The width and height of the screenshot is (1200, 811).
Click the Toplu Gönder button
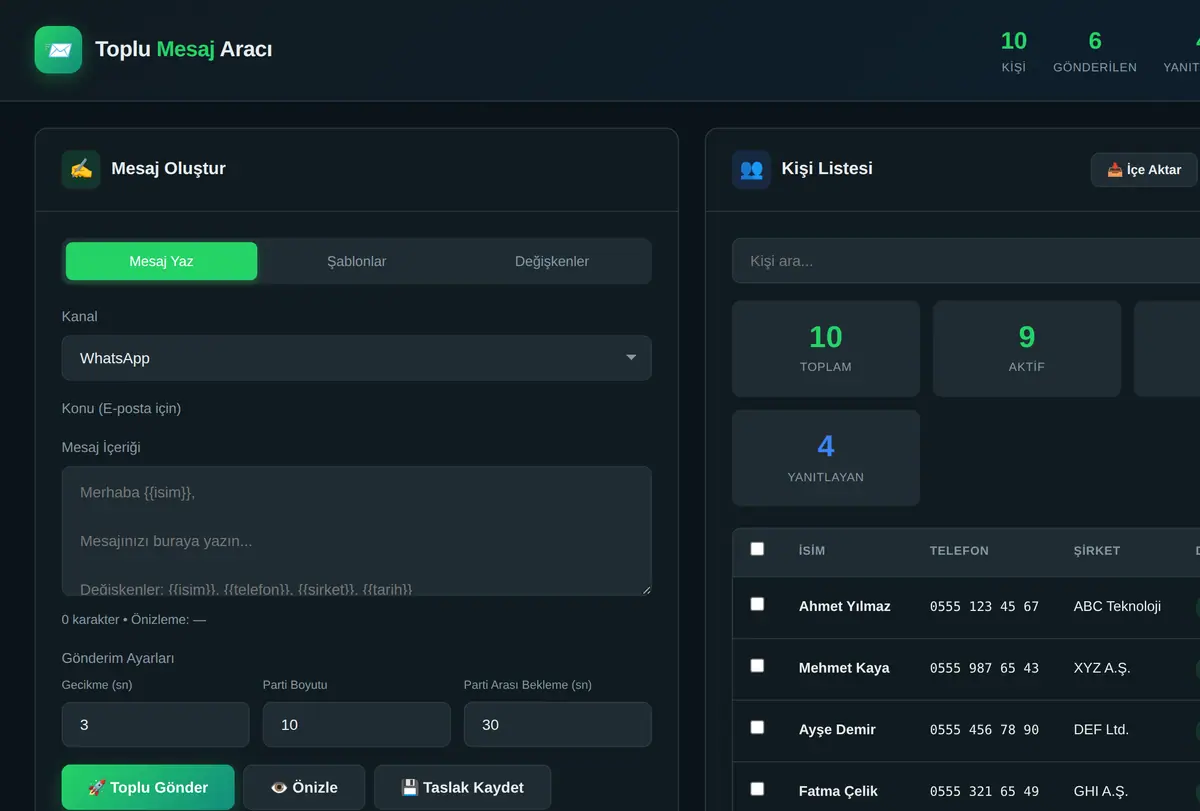click(148, 787)
